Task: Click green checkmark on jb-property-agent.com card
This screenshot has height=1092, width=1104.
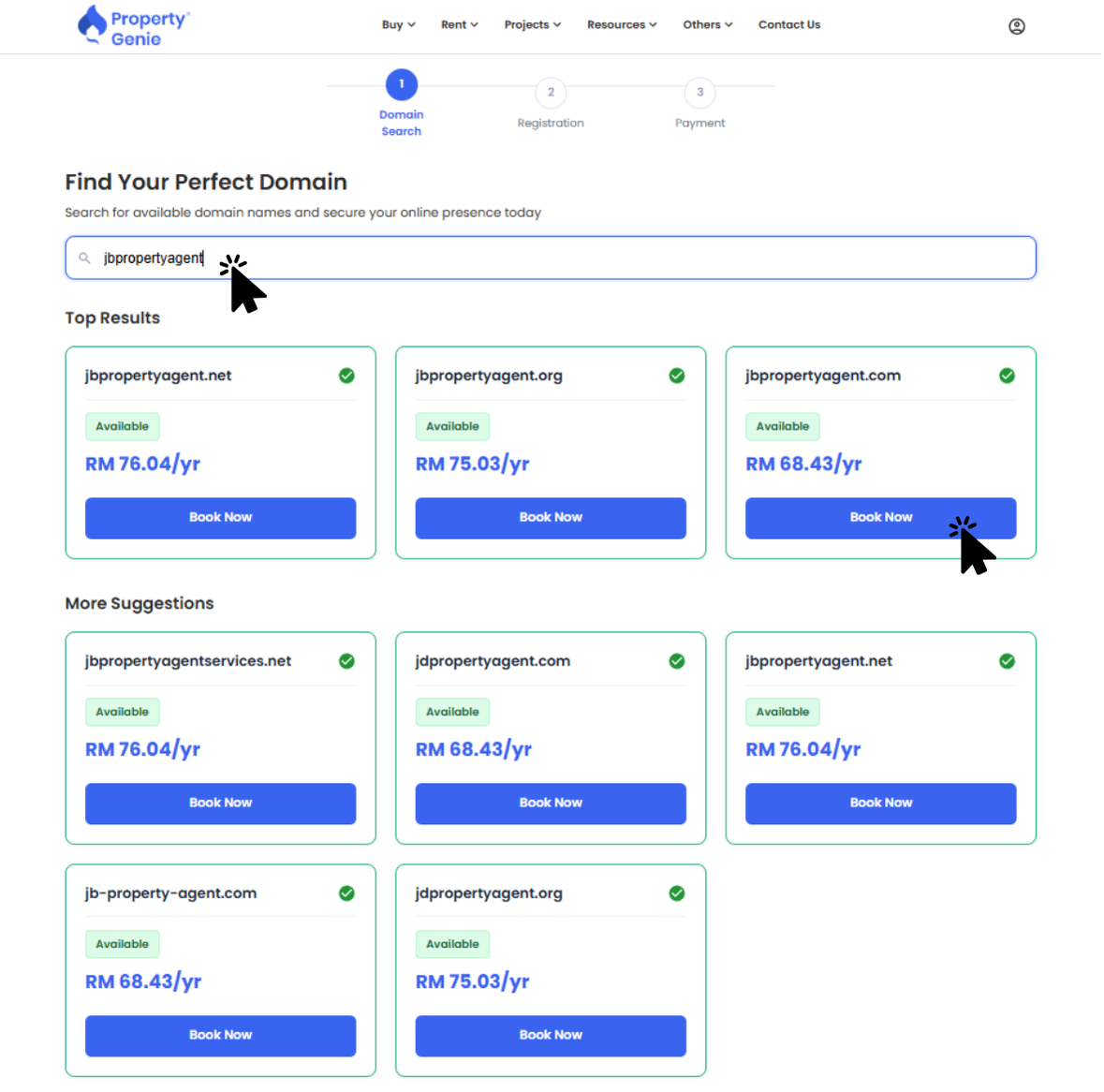Action: click(x=346, y=893)
